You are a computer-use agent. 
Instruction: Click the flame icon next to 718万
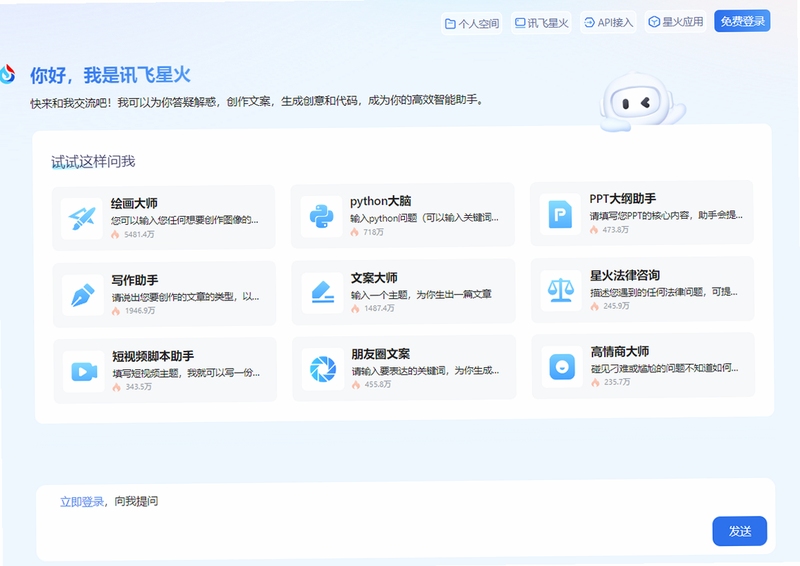(355, 232)
